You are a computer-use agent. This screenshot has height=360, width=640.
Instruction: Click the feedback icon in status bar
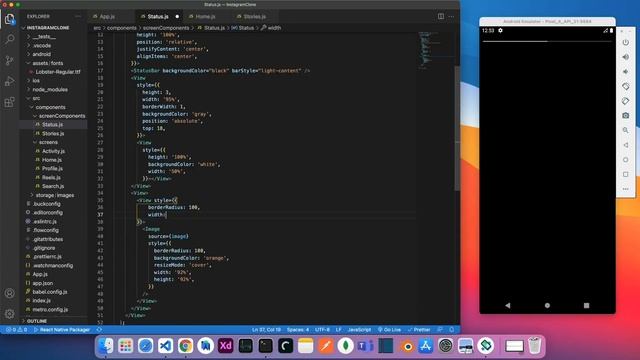[x=440, y=330]
